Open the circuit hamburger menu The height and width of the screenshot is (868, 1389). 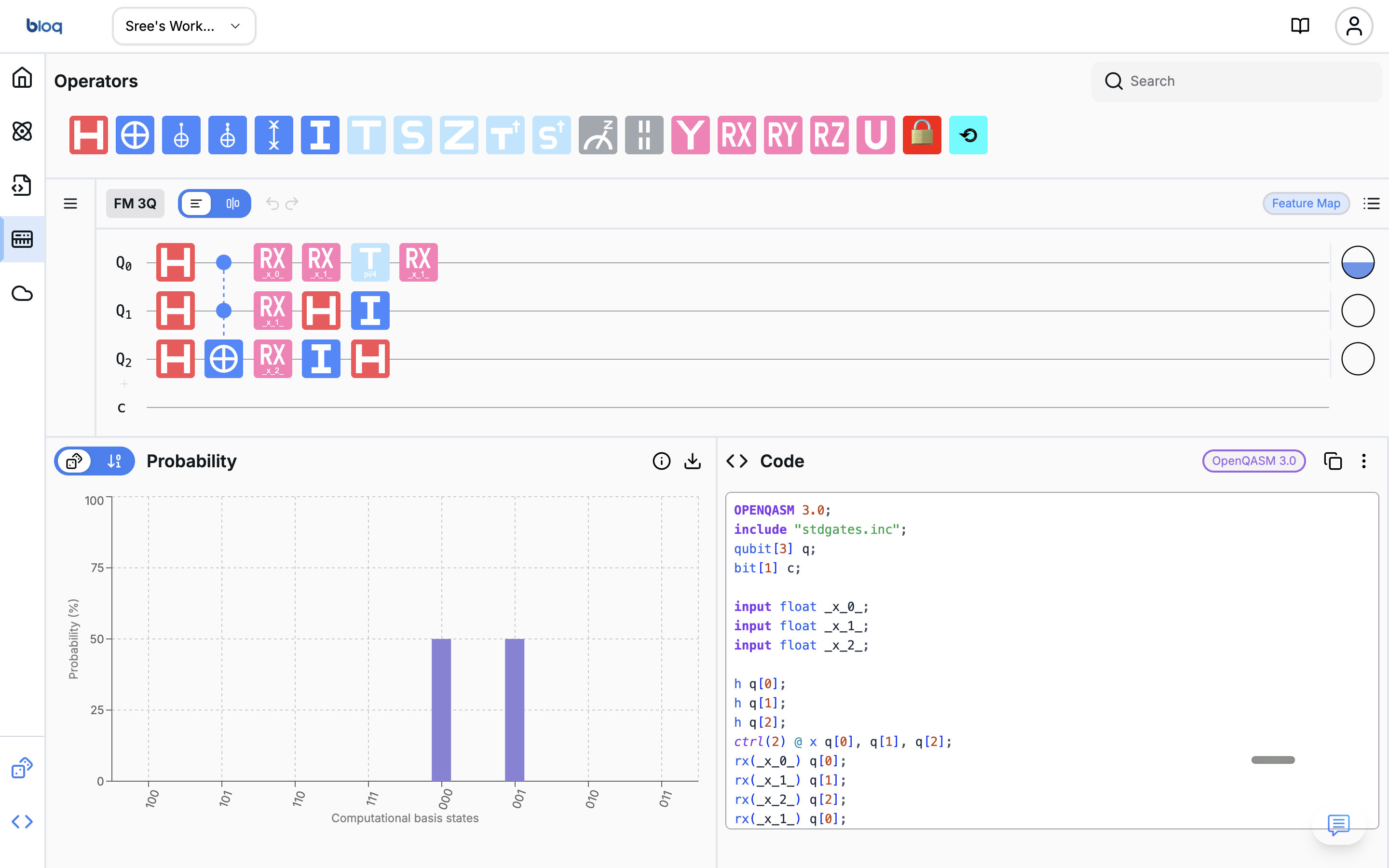click(x=70, y=204)
